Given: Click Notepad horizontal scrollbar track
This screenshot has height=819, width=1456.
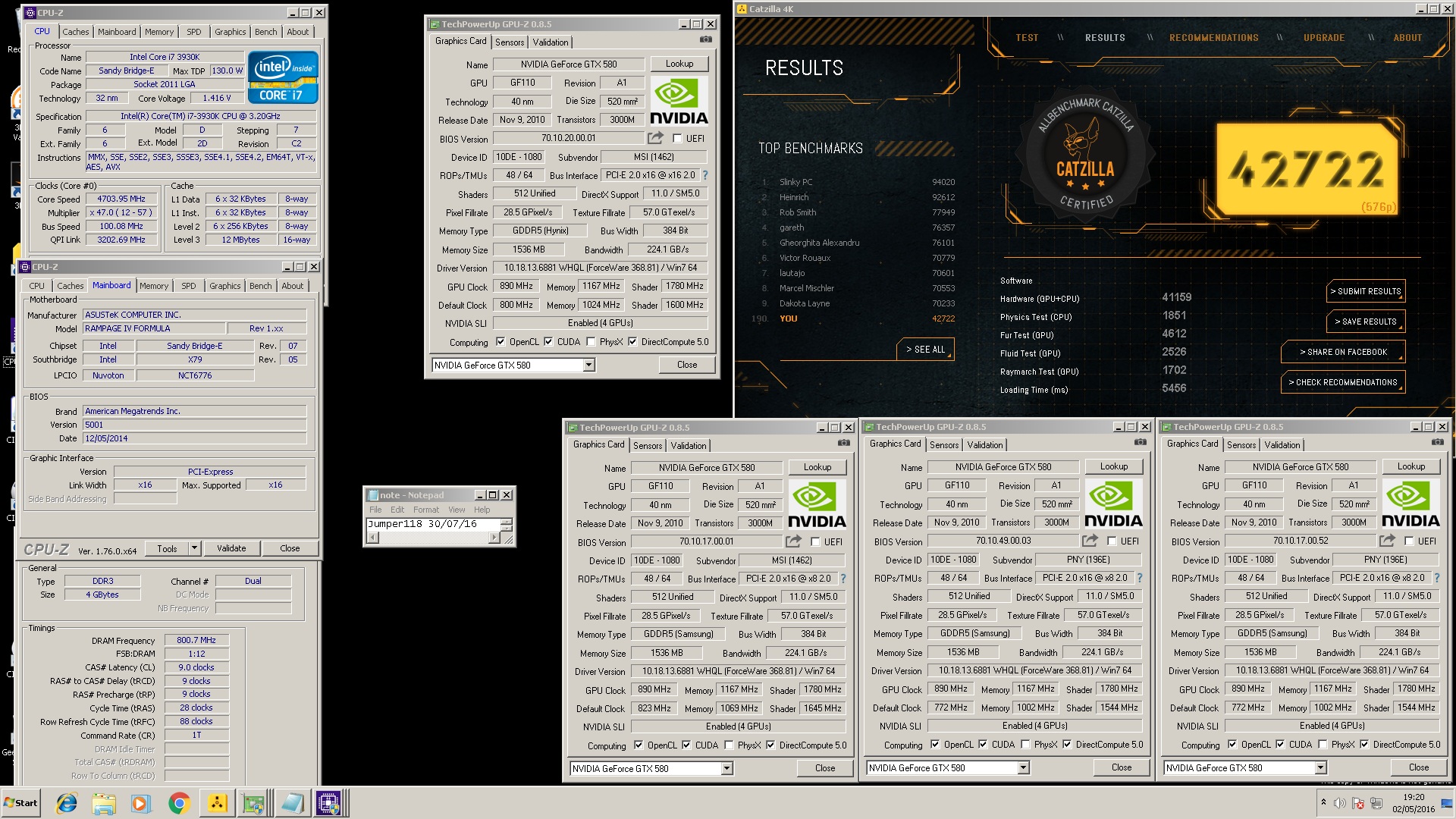Looking at the screenshot, I should (x=433, y=538).
